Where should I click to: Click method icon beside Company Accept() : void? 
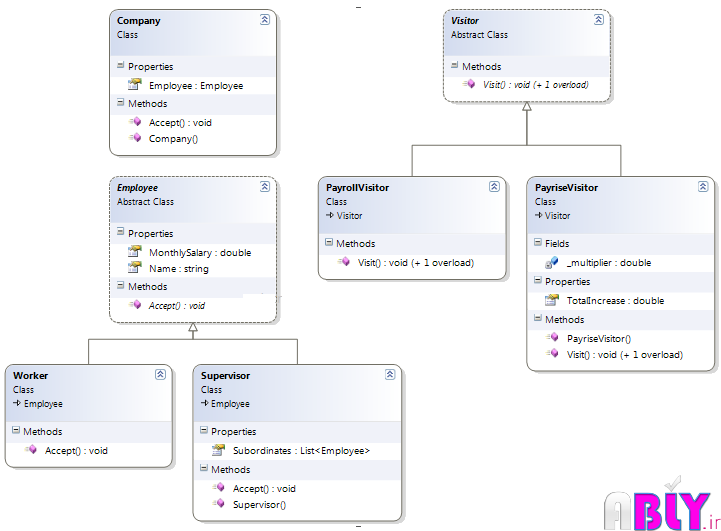(x=135, y=121)
